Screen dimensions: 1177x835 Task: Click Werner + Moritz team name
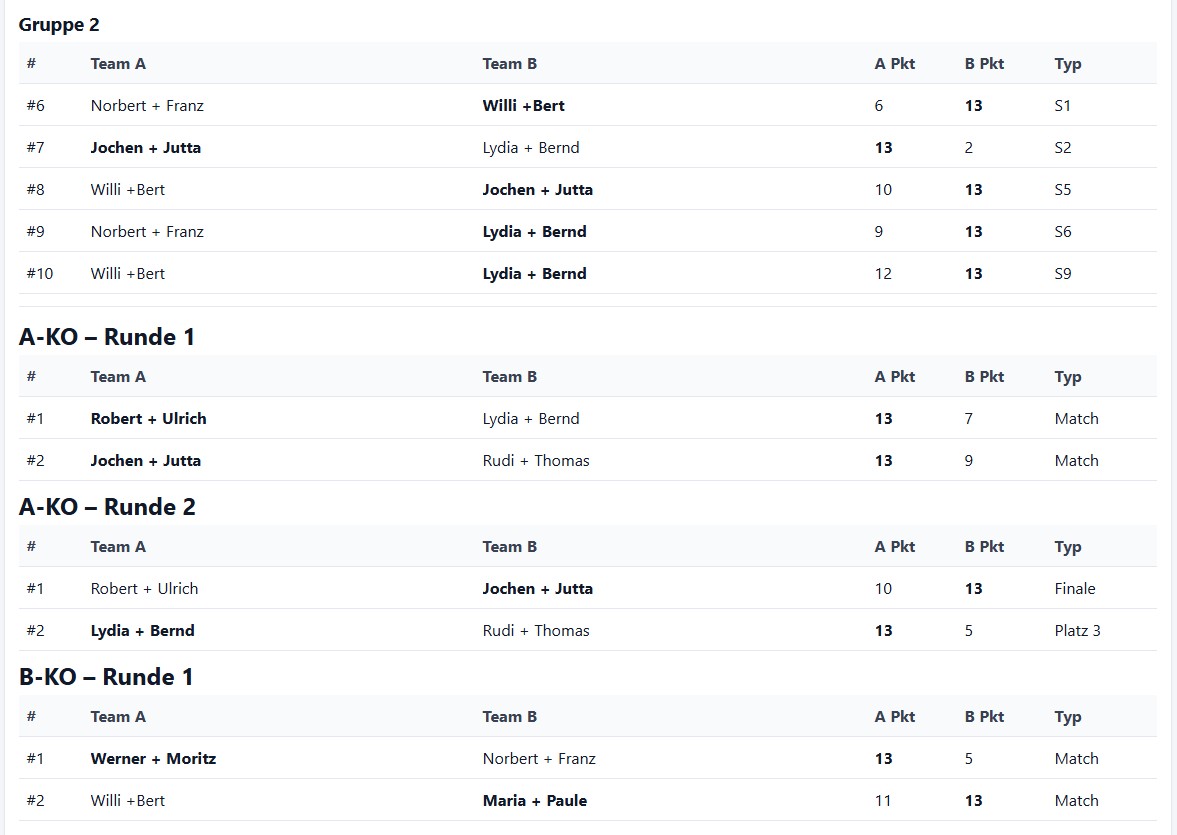point(153,759)
